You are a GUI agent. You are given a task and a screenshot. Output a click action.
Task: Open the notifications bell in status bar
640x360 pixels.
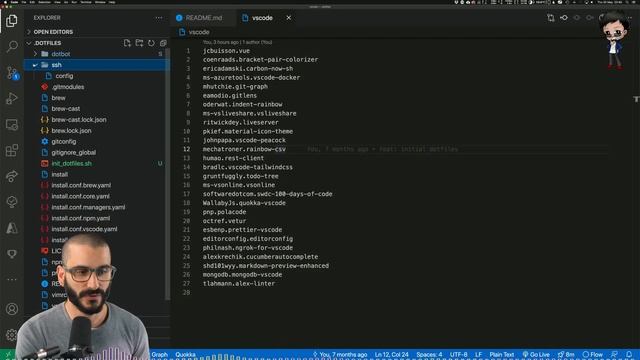pos(629,354)
